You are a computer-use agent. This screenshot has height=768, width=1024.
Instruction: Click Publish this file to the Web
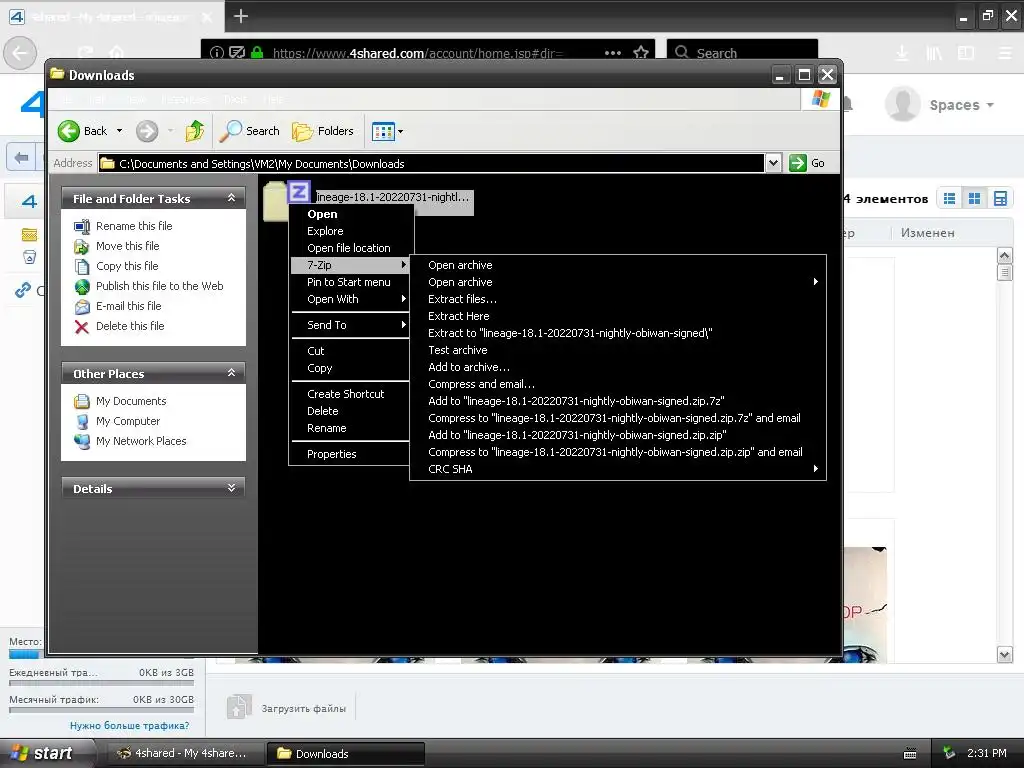(x=159, y=286)
